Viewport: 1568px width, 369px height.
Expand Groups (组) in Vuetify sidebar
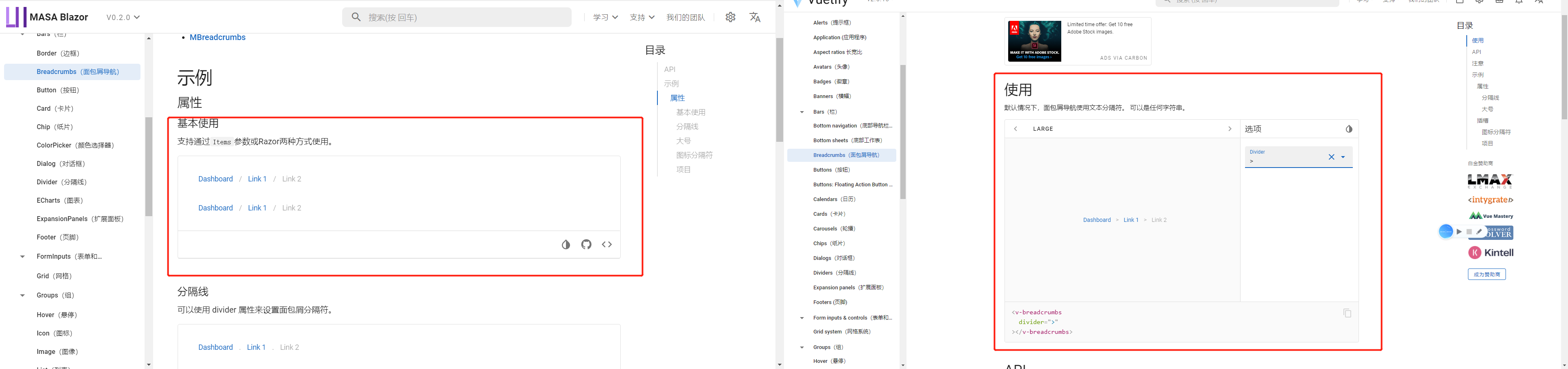click(x=802, y=347)
